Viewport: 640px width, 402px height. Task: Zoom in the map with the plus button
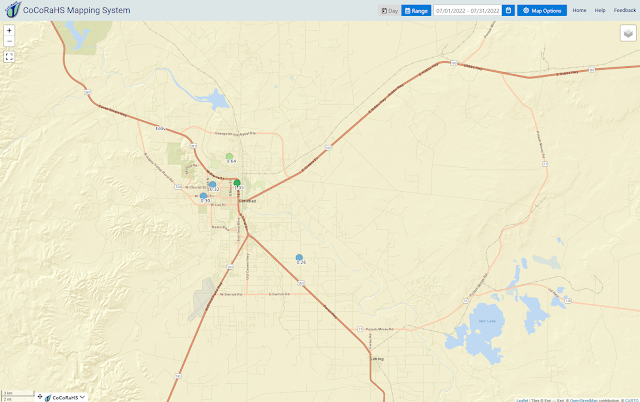[x=9, y=30]
